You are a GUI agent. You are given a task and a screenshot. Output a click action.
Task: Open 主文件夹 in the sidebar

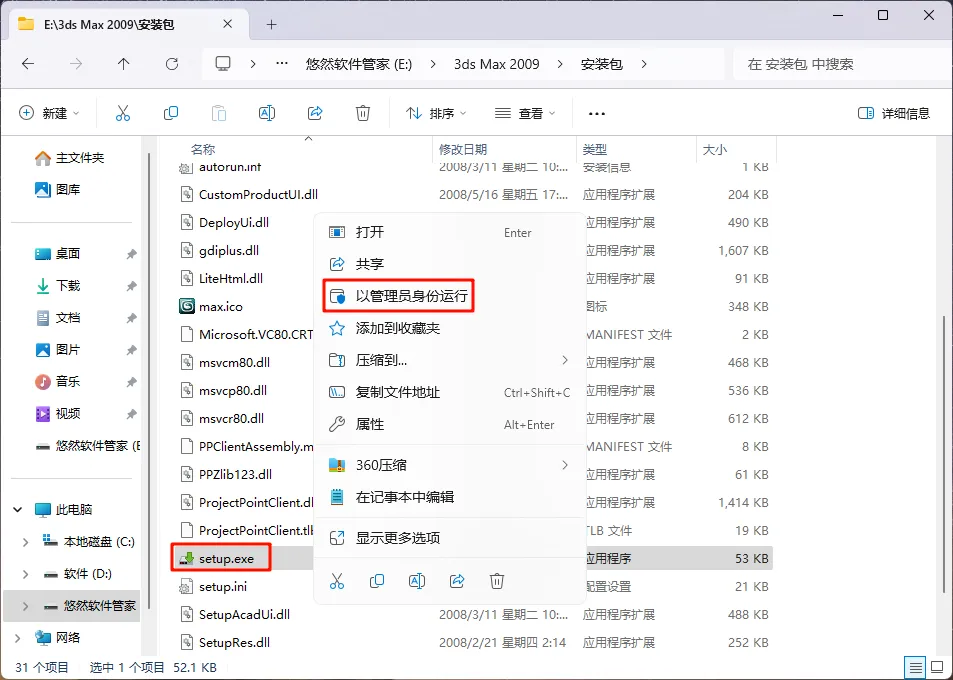[70, 158]
